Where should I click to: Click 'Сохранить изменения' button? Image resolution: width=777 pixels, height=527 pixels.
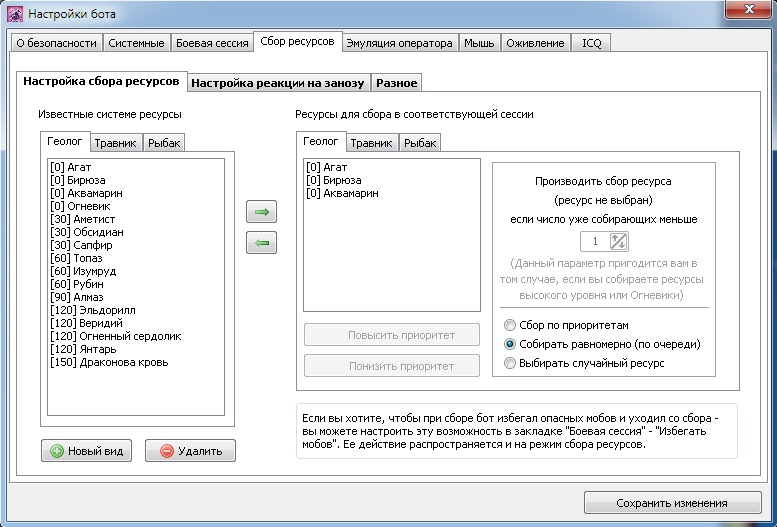[x=672, y=503]
